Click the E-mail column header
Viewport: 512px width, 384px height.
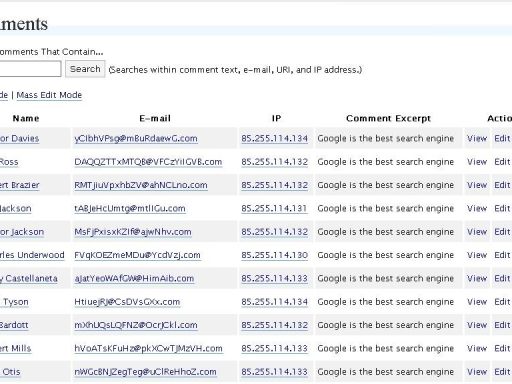(155, 118)
